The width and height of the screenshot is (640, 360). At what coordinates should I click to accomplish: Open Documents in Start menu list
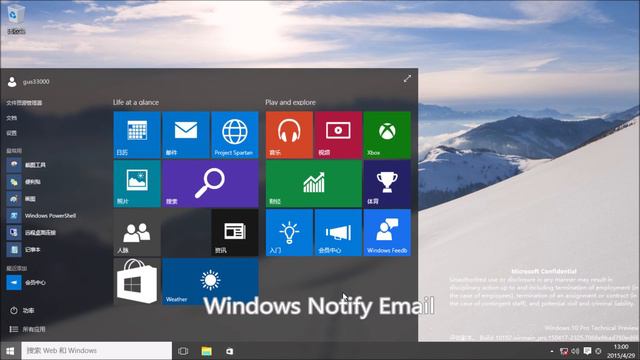pos(11,118)
